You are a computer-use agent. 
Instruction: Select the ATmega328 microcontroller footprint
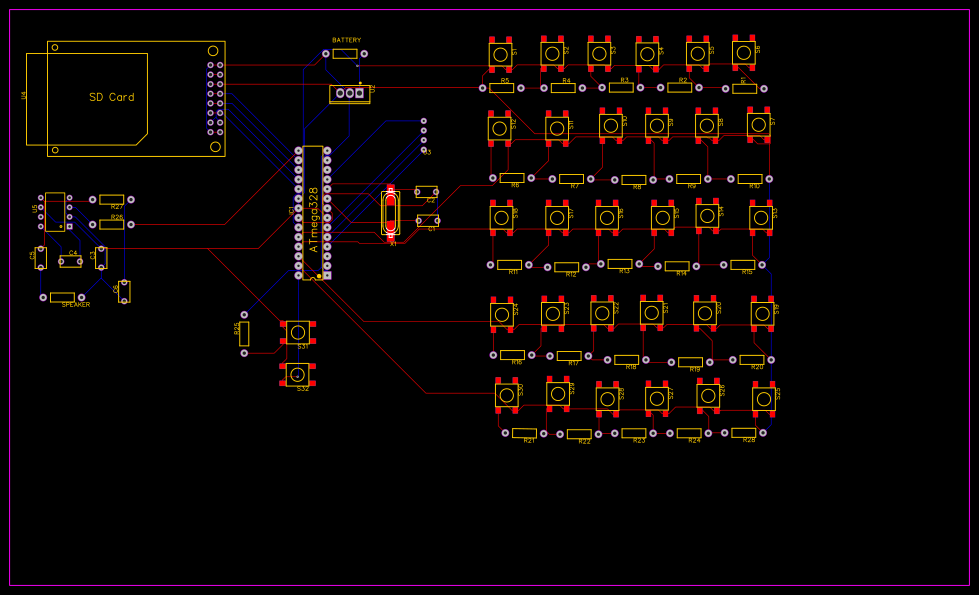coord(315,210)
